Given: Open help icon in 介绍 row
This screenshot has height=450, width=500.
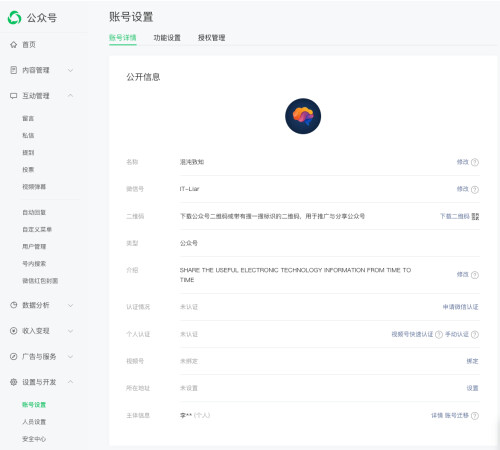Looking at the screenshot, I should 475,275.
